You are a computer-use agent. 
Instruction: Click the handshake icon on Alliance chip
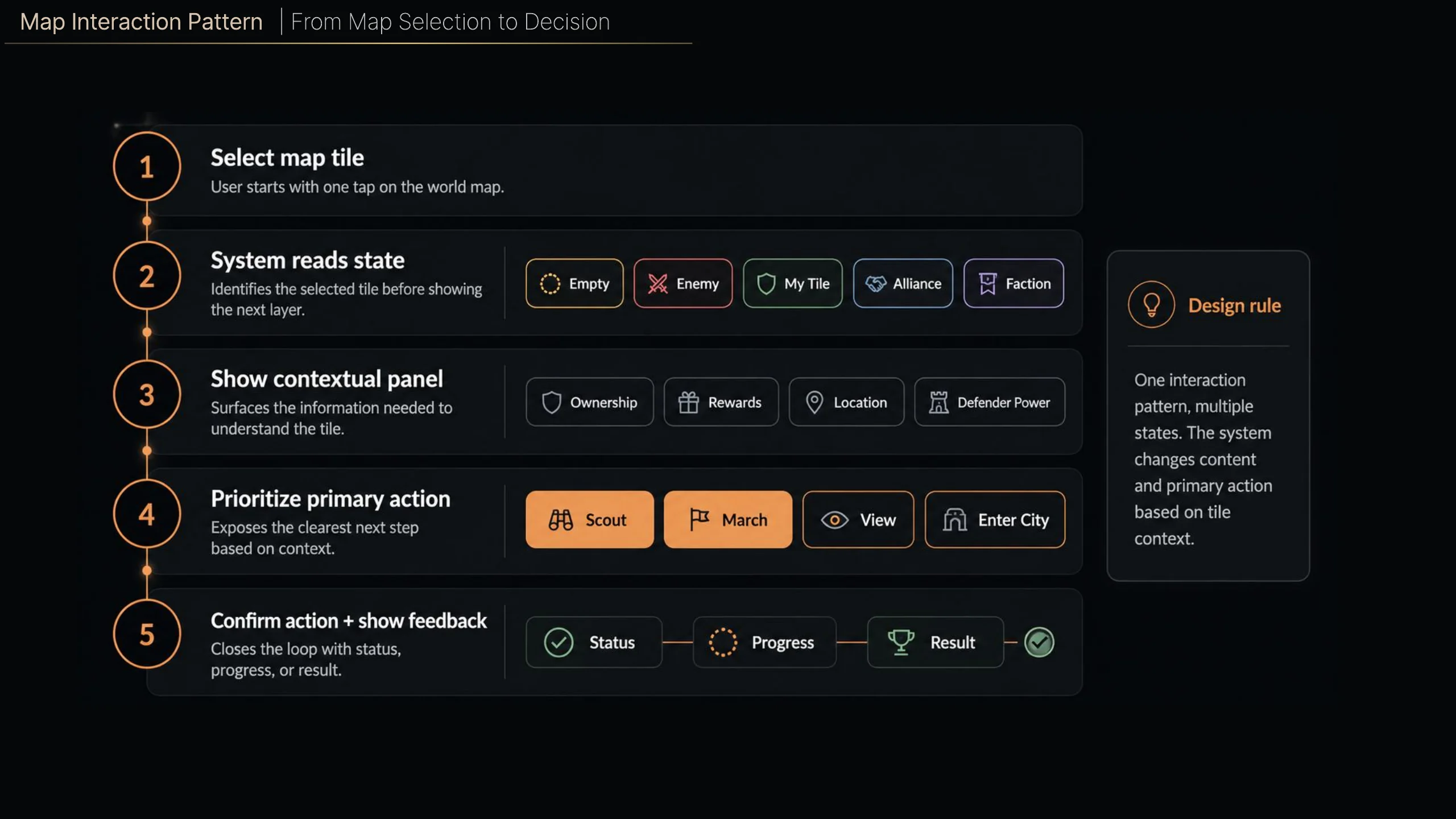(x=876, y=283)
